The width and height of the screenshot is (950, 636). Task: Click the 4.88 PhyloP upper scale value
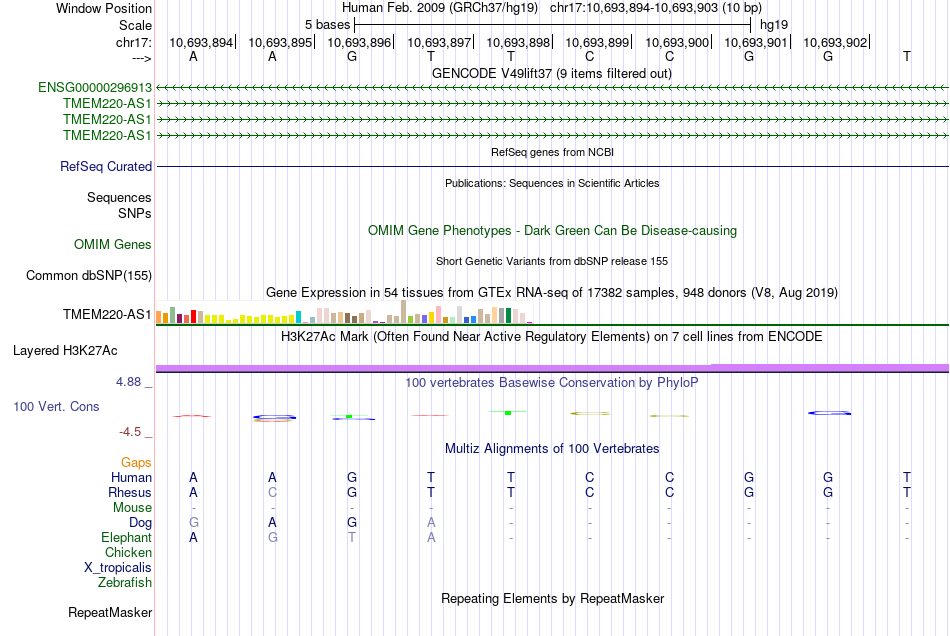pos(128,382)
